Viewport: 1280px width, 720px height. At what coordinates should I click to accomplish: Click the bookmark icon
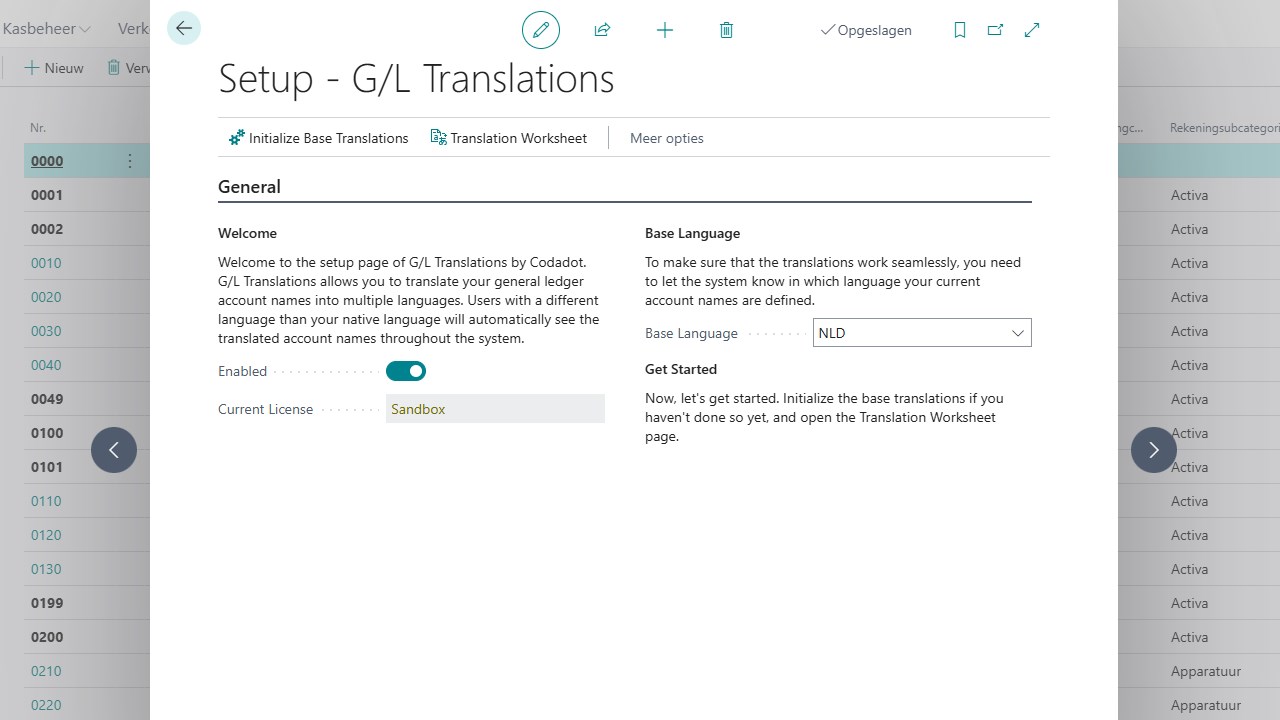coord(960,30)
